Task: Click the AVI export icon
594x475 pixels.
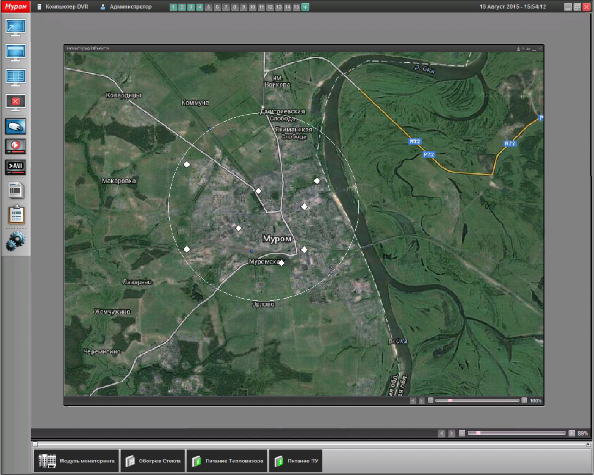Action: 16,167
